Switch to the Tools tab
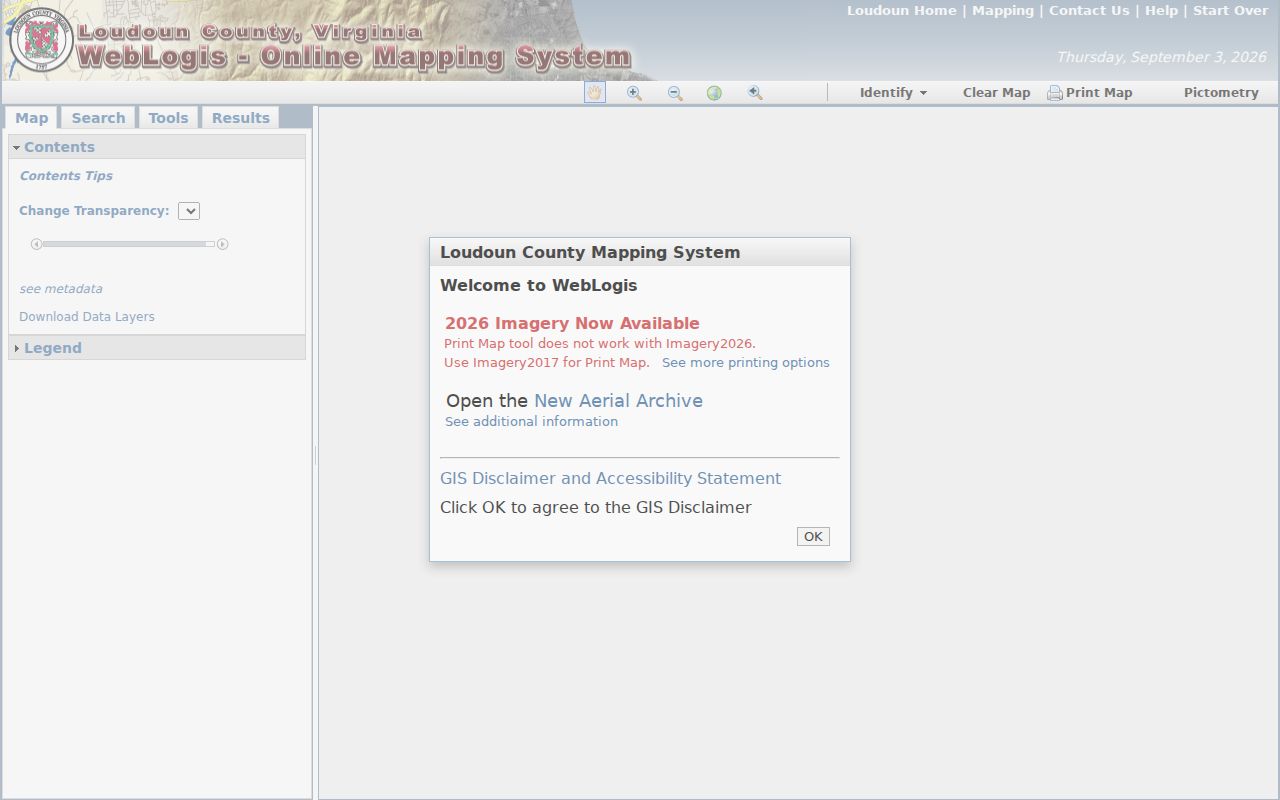 click(168, 118)
